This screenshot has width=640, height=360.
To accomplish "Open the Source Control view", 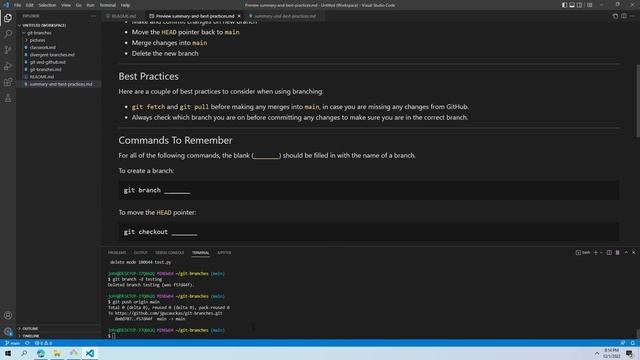I will pyautogui.click(x=8, y=50).
